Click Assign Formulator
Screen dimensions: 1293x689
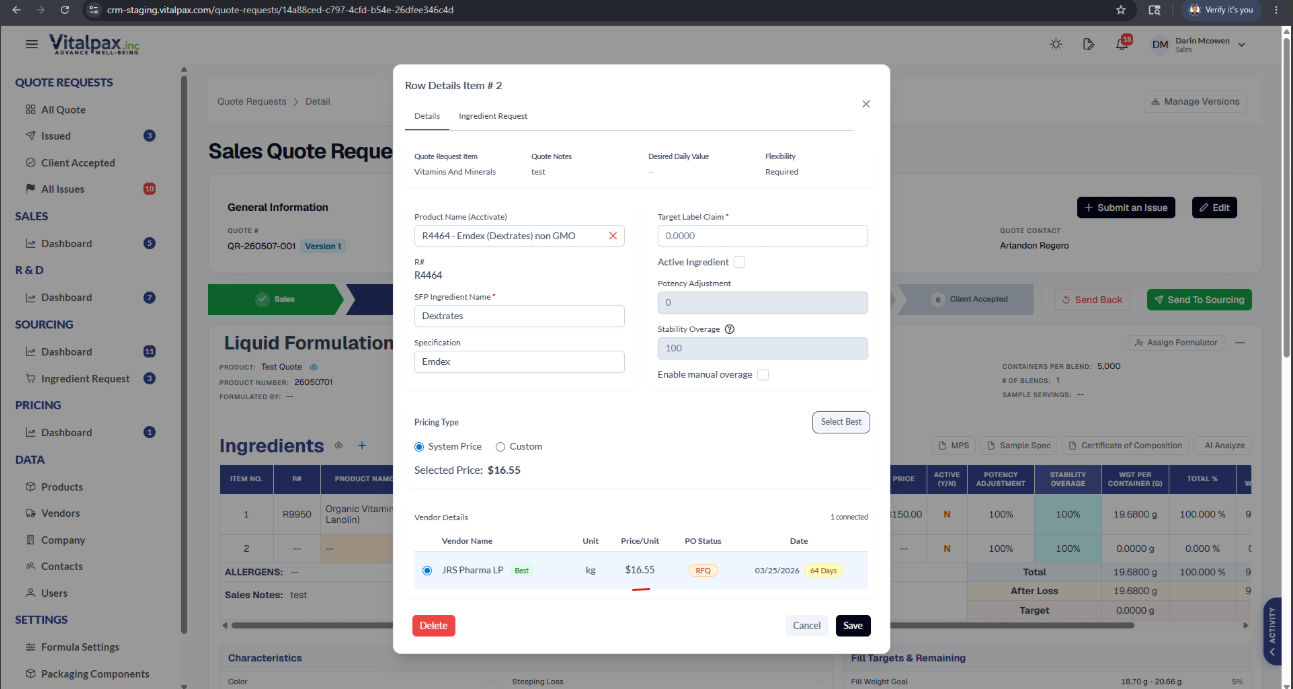[1176, 342]
